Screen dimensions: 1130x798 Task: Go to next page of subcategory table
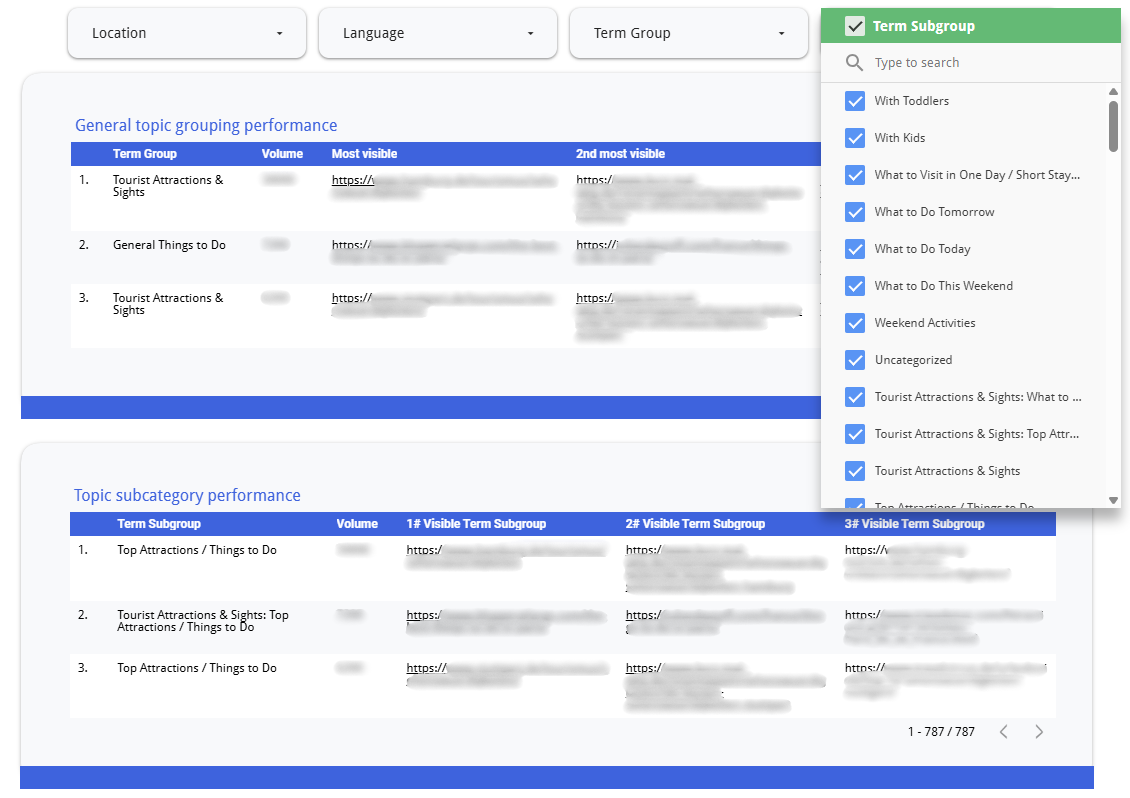[x=1039, y=732]
